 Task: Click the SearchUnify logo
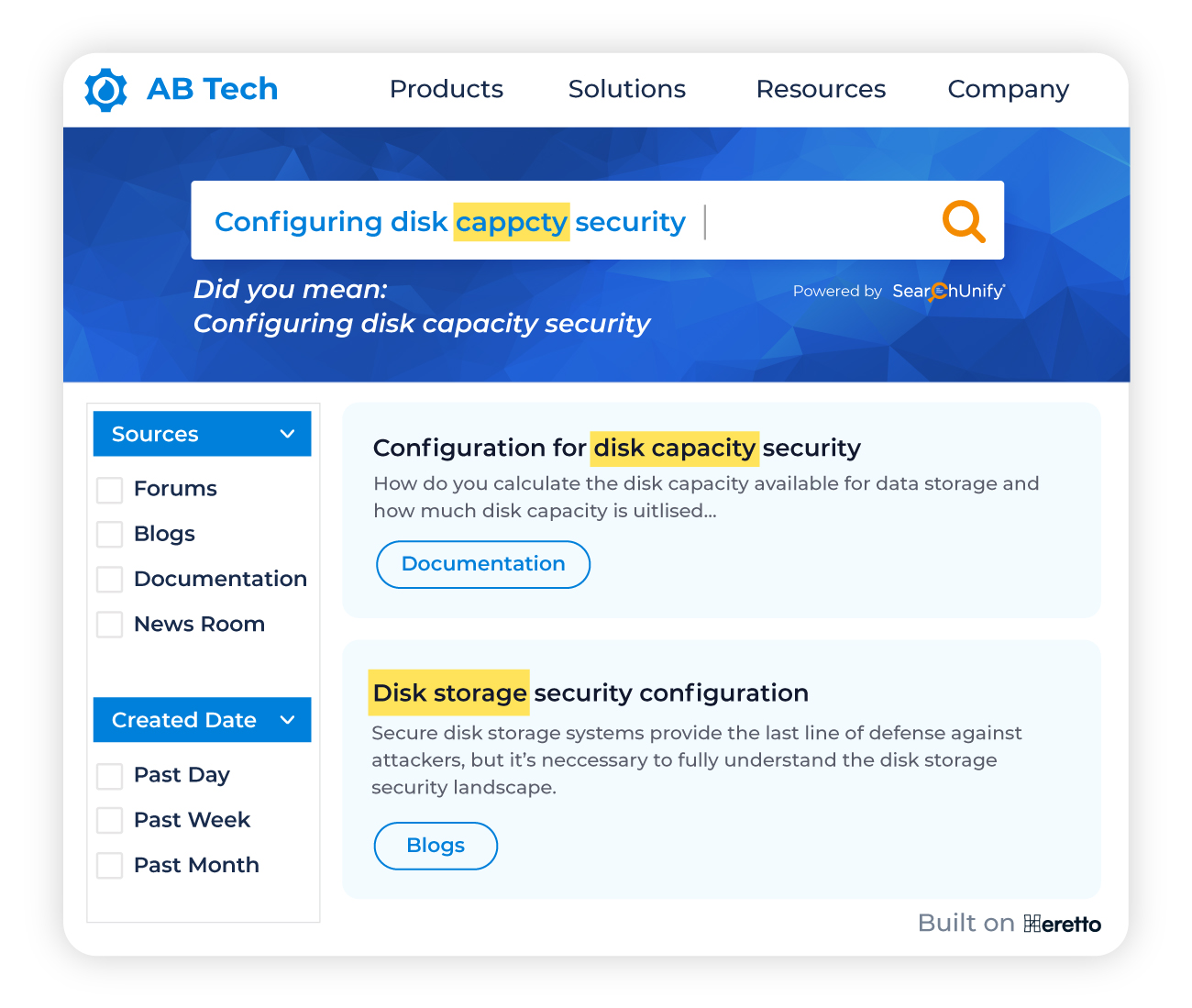949,291
